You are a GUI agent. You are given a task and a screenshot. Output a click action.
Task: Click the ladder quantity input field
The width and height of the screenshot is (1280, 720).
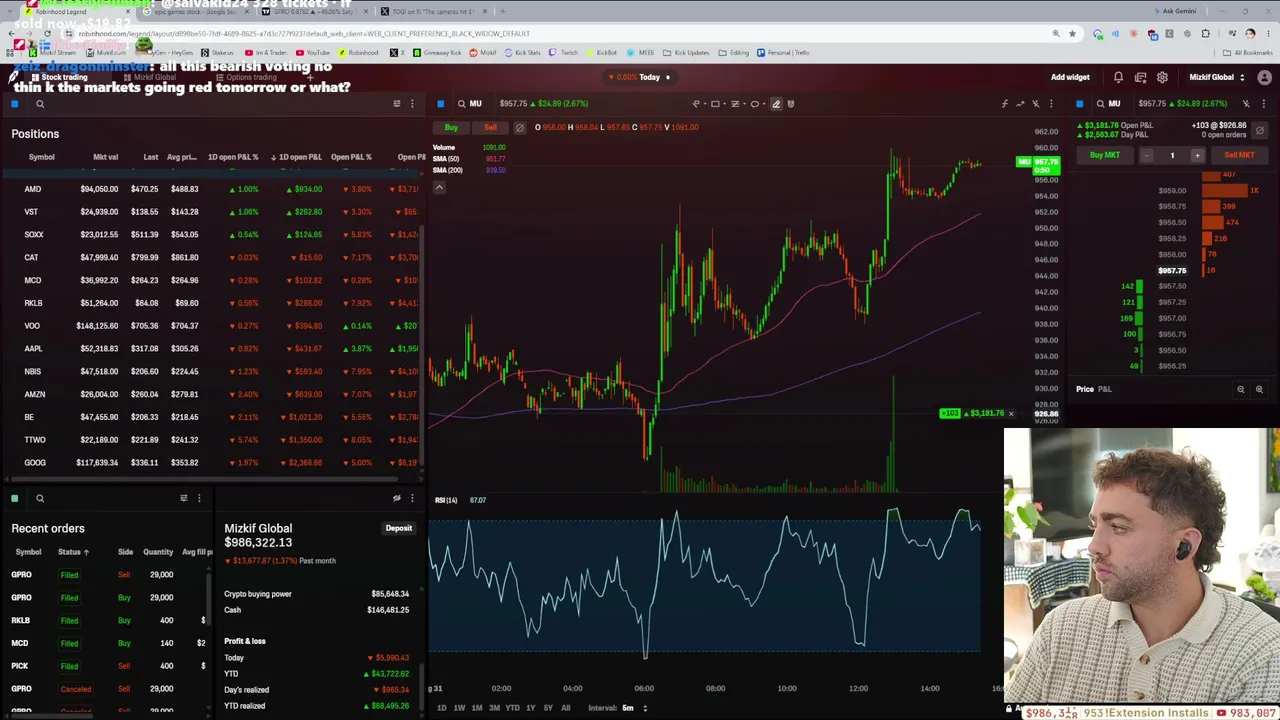point(1172,155)
